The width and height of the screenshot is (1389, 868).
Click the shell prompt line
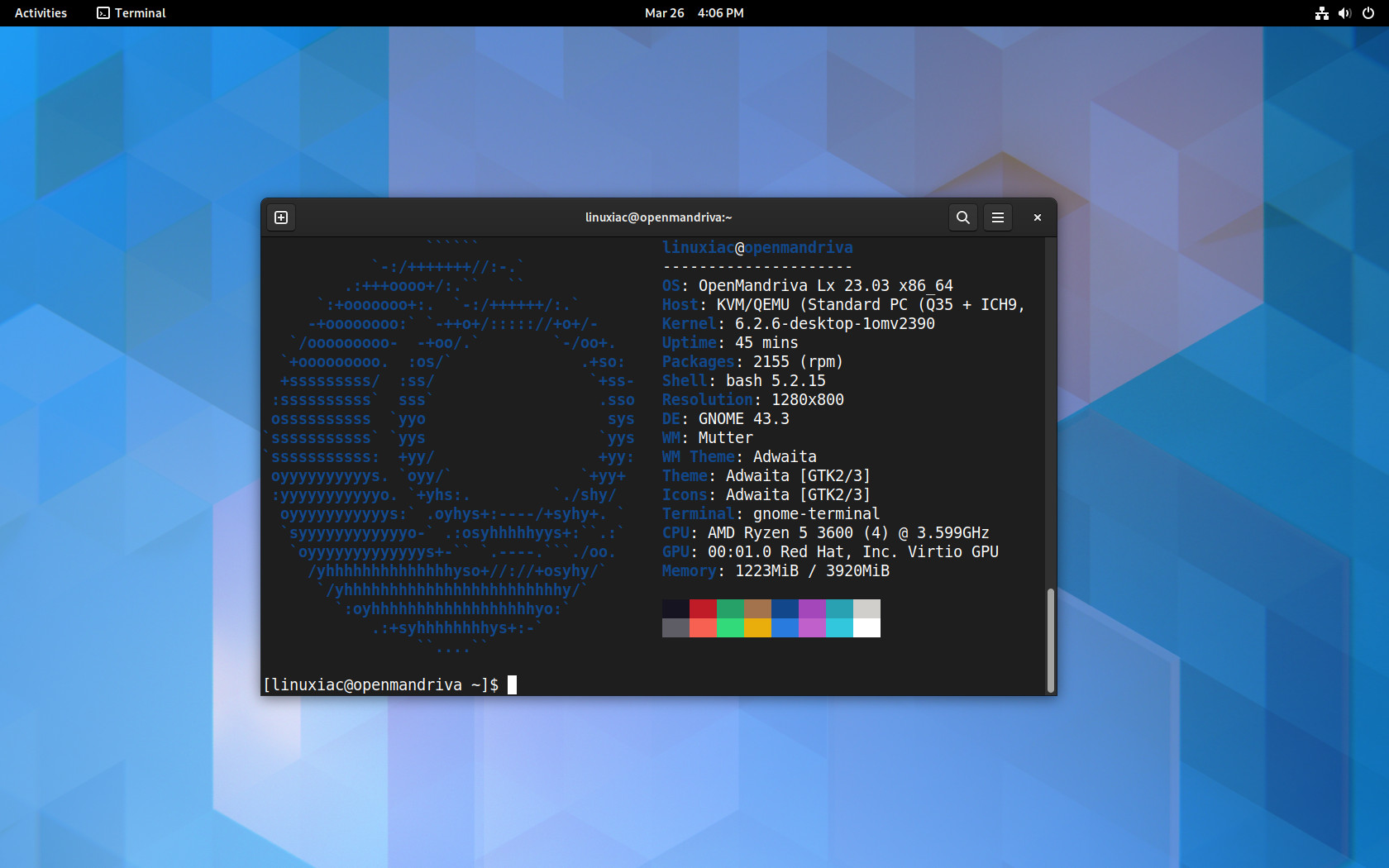pyautogui.click(x=389, y=684)
